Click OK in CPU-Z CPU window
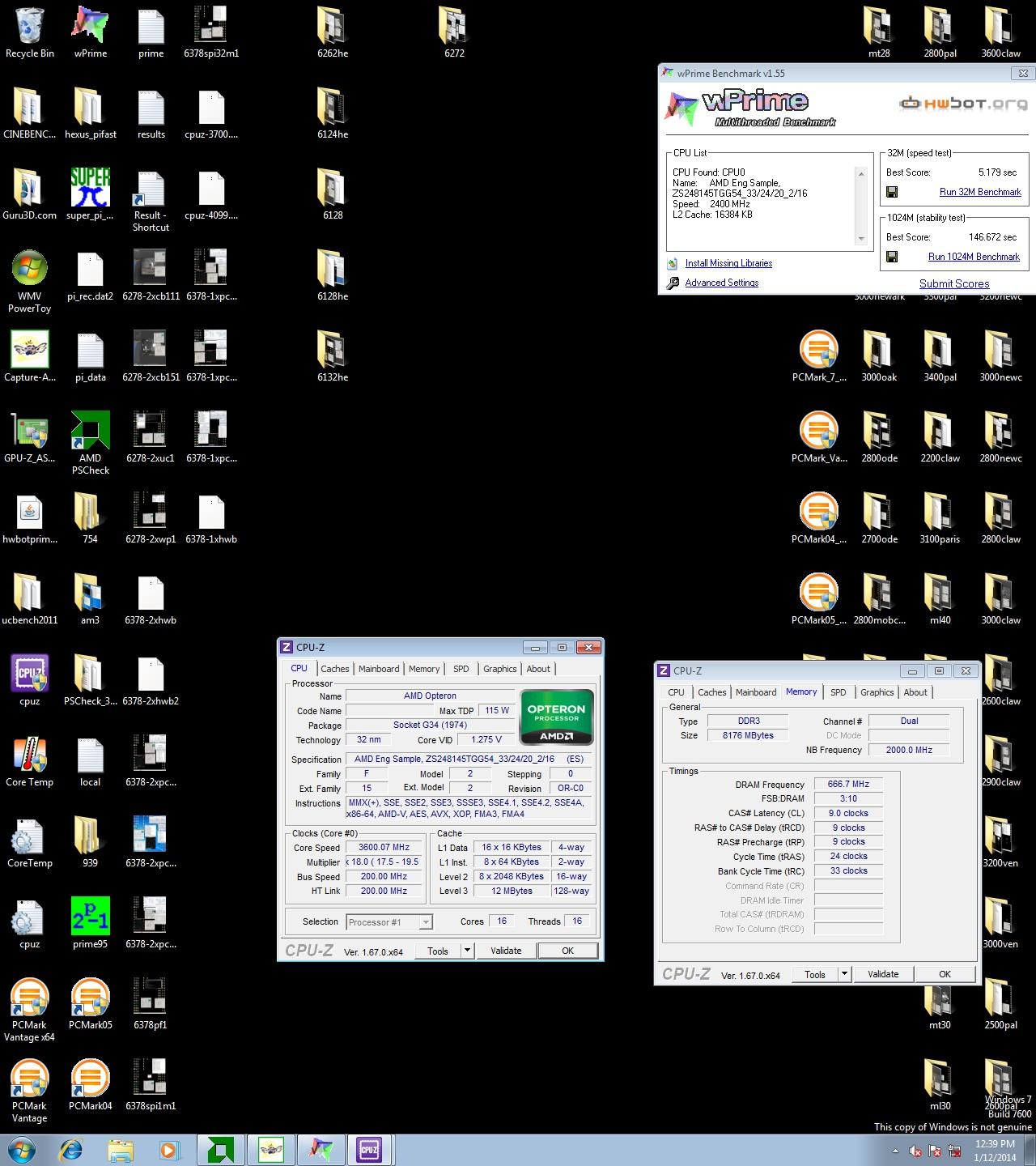This screenshot has width=1036, height=1166. pyautogui.click(x=567, y=951)
